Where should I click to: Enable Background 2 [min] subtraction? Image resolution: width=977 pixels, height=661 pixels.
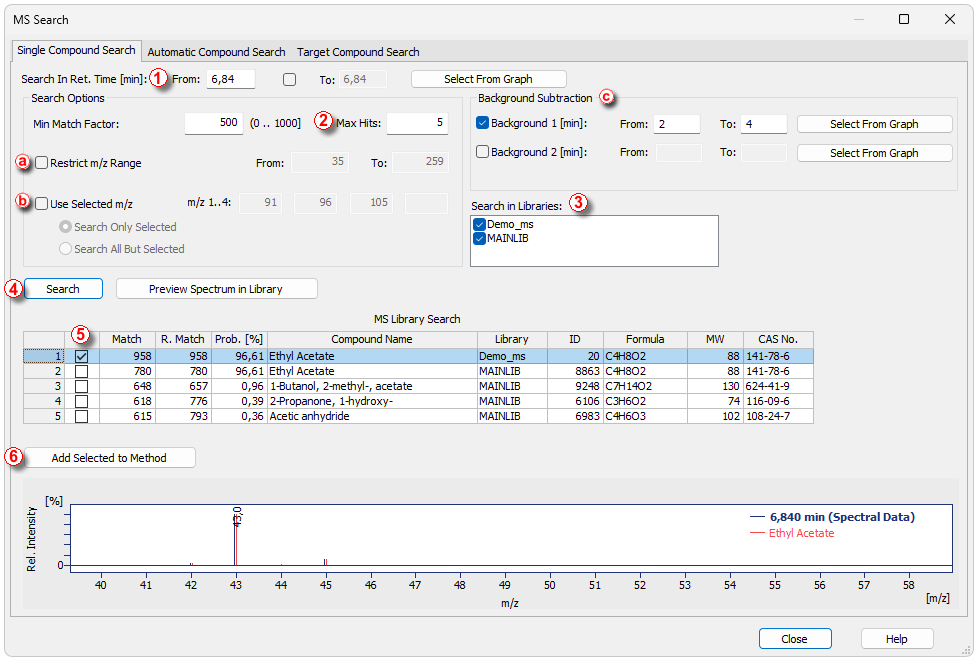coord(483,152)
